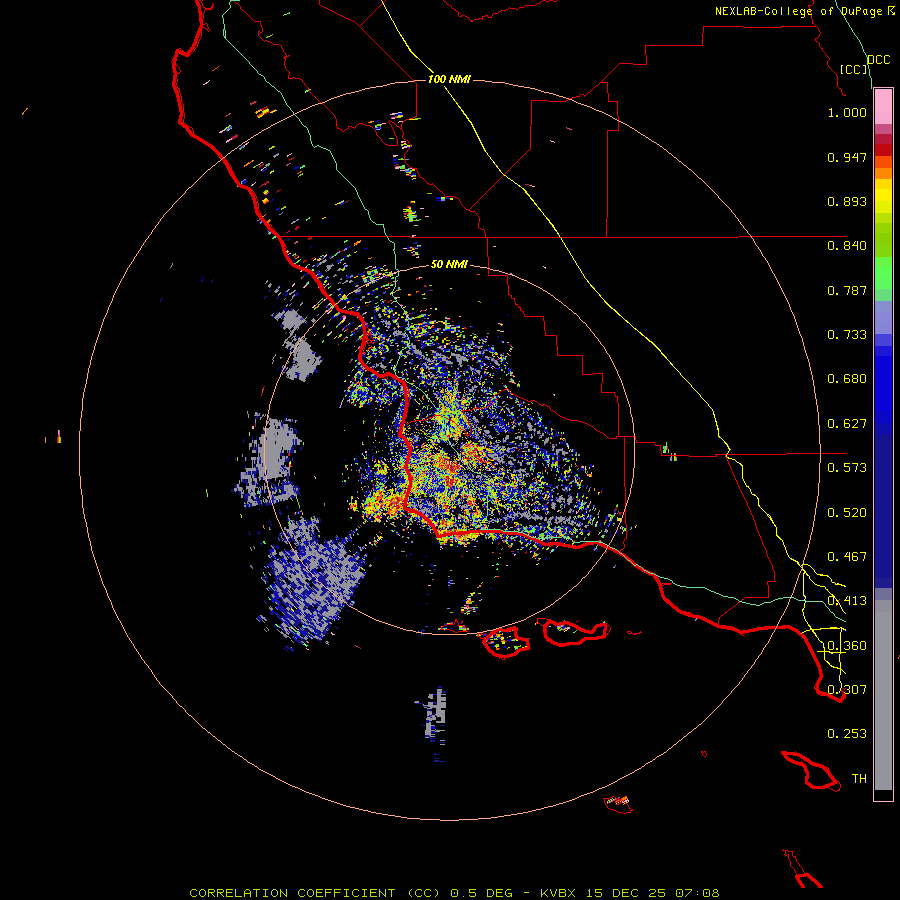Click the 1.000 scale value
Screen dimensions: 900x900
[847, 112]
